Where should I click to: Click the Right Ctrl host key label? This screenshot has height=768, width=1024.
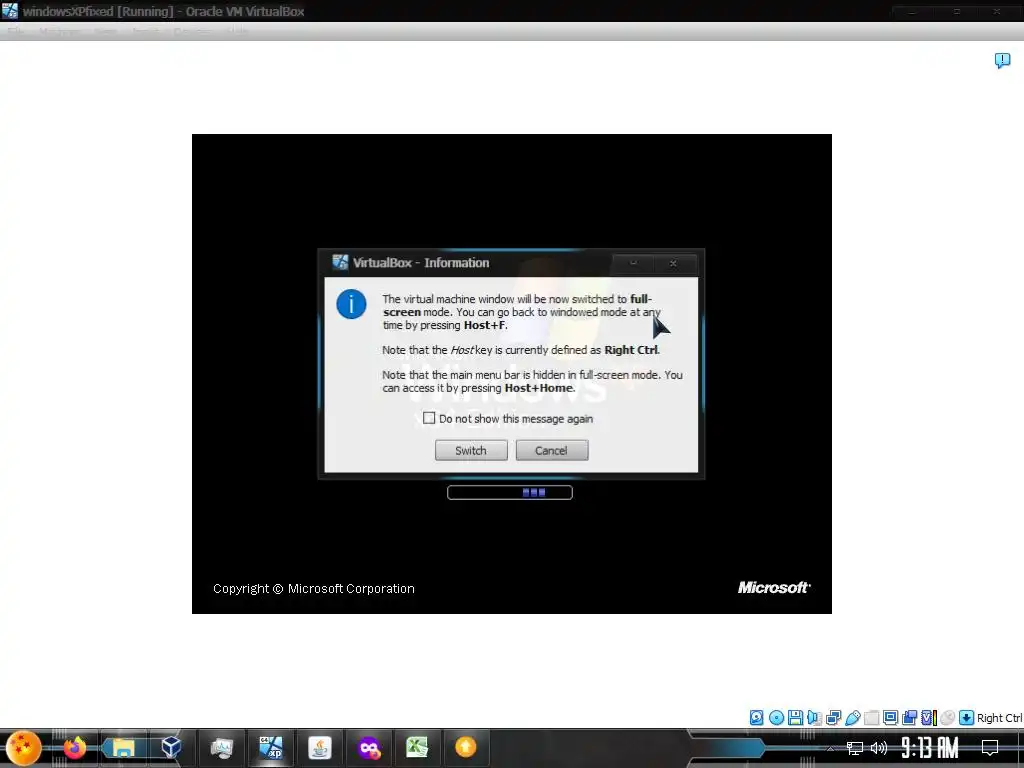[x=1000, y=718]
